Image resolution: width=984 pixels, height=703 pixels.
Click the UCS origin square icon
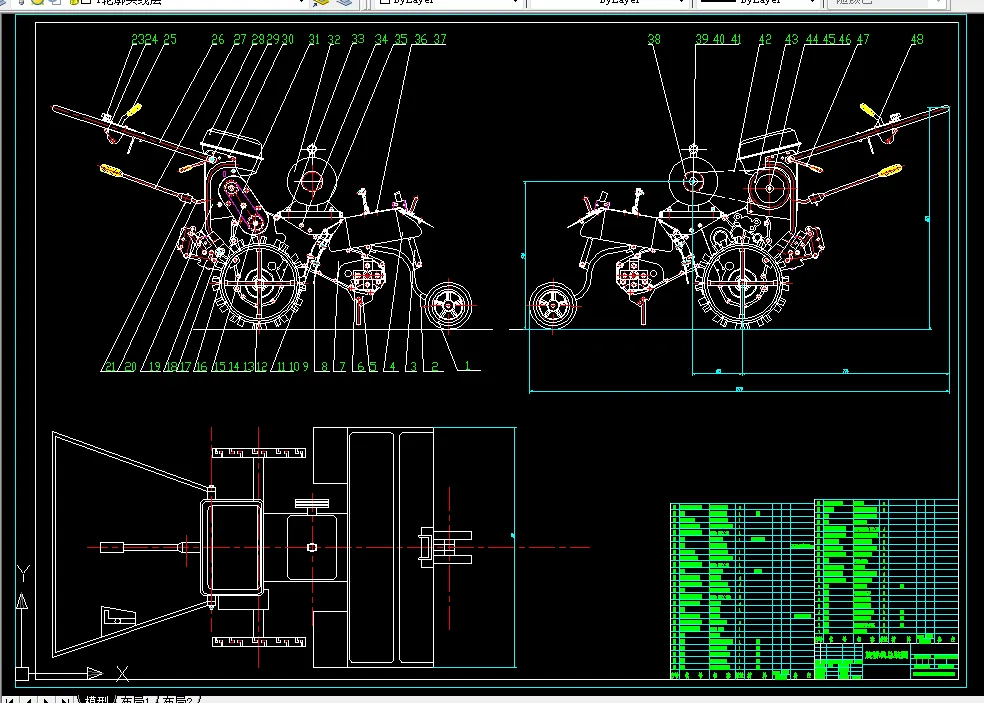(x=22, y=674)
